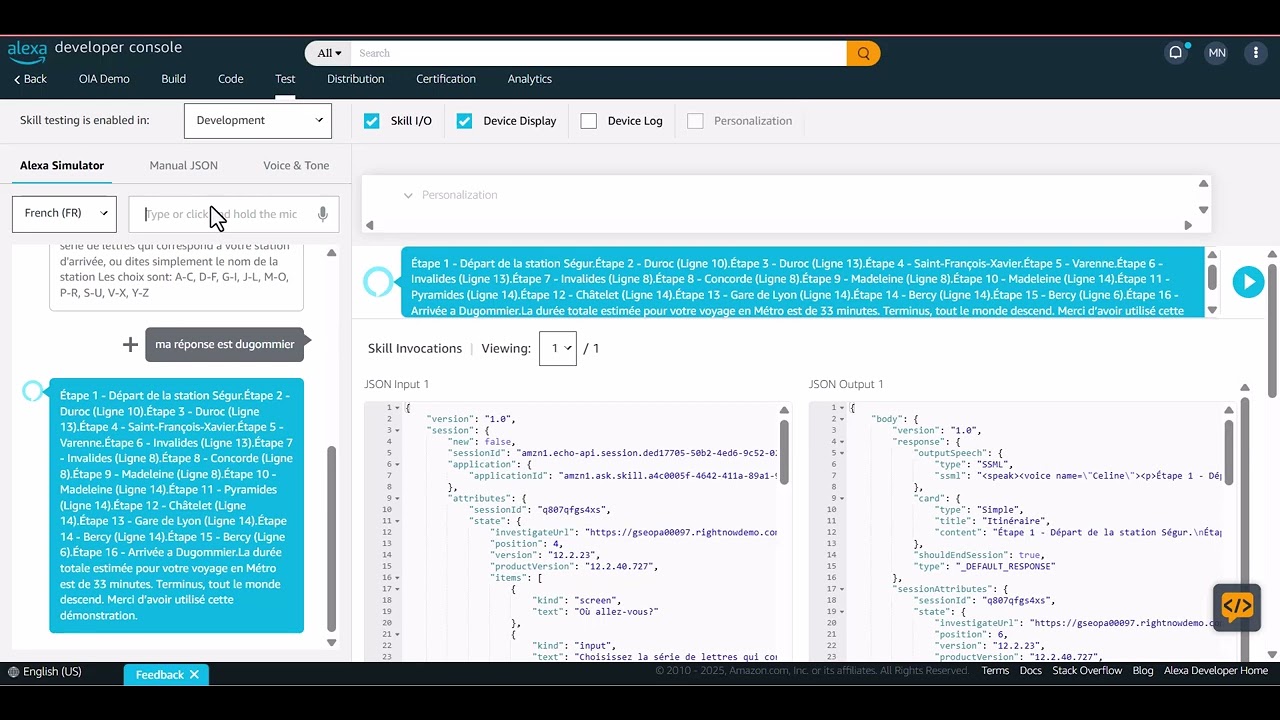Click the down arrow of the main right page scrollbar
The width and height of the screenshot is (1280, 720).
[x=1272, y=655]
